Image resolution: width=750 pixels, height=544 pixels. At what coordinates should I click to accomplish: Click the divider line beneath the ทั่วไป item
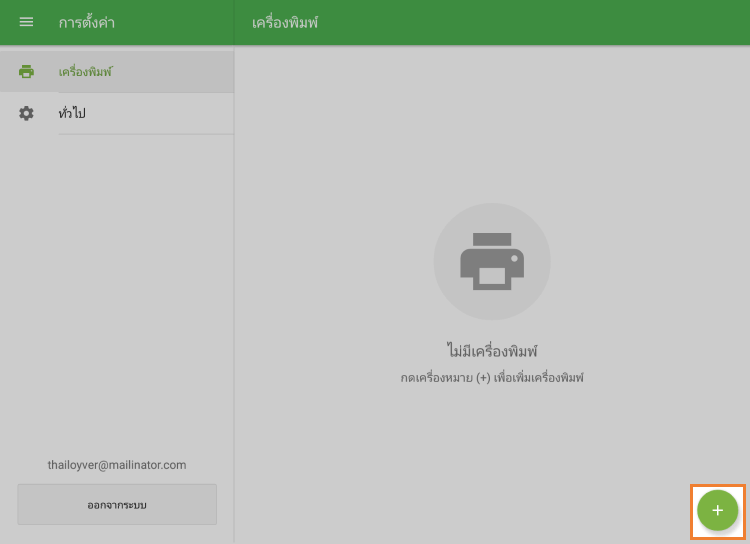pyautogui.click(x=146, y=134)
